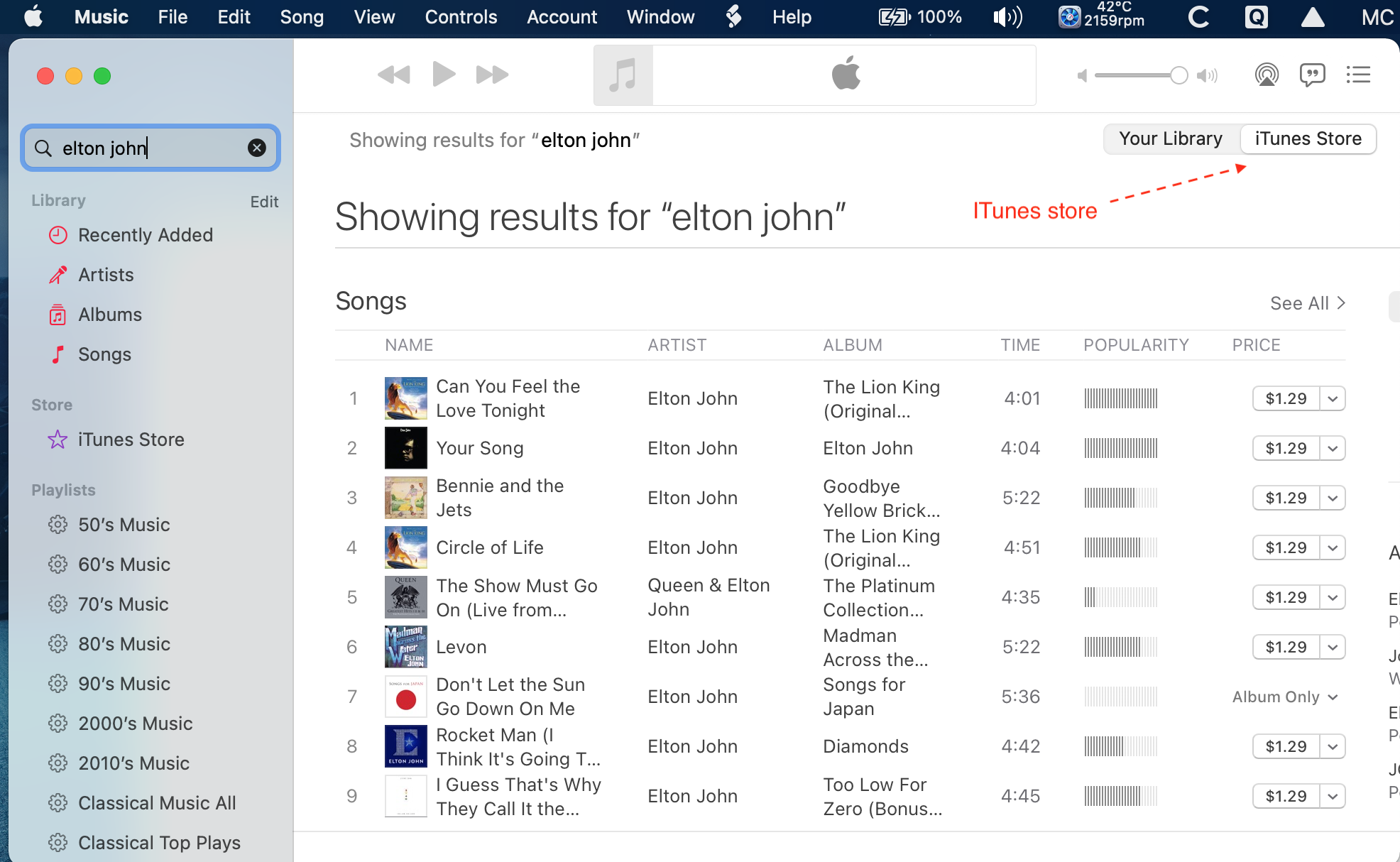Click the Madman Across the Water album artwork
The width and height of the screenshot is (1400, 862).
tap(405, 647)
